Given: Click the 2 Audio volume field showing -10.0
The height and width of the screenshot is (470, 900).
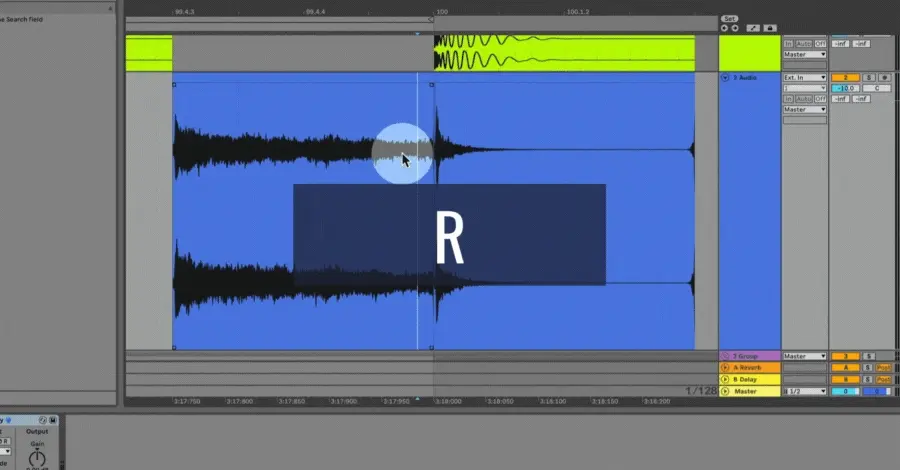Looking at the screenshot, I should 845,88.
